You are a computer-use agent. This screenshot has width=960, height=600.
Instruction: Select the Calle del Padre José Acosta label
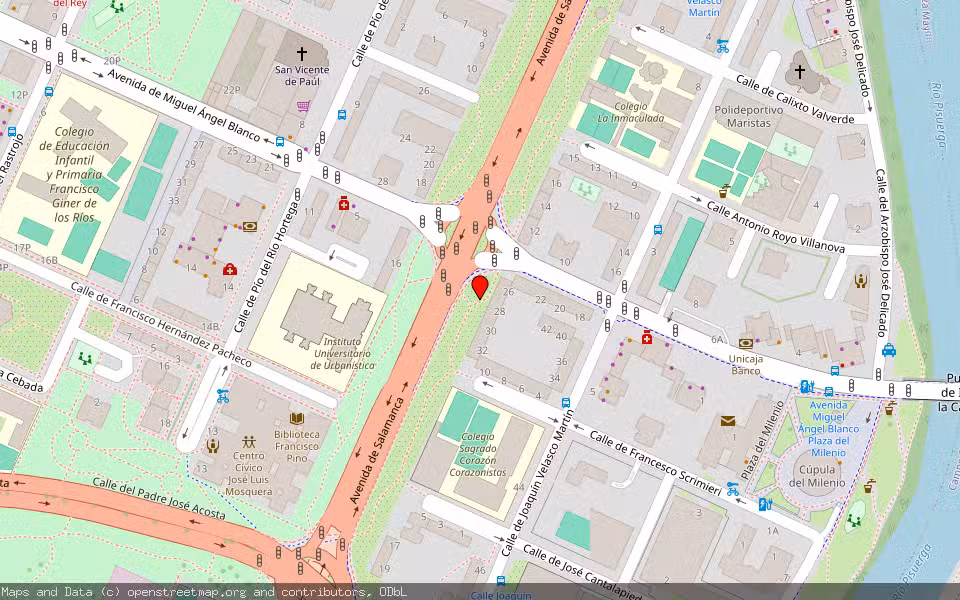tap(159, 498)
